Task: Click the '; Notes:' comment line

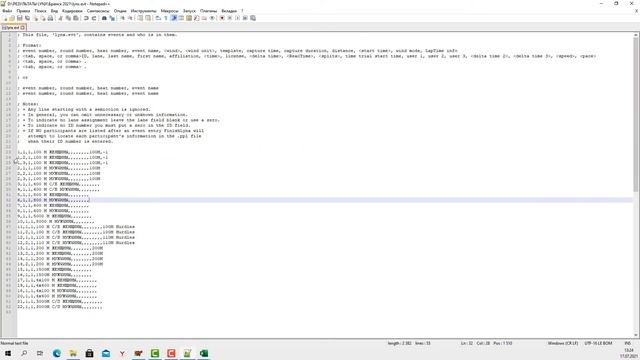Action: [29, 104]
